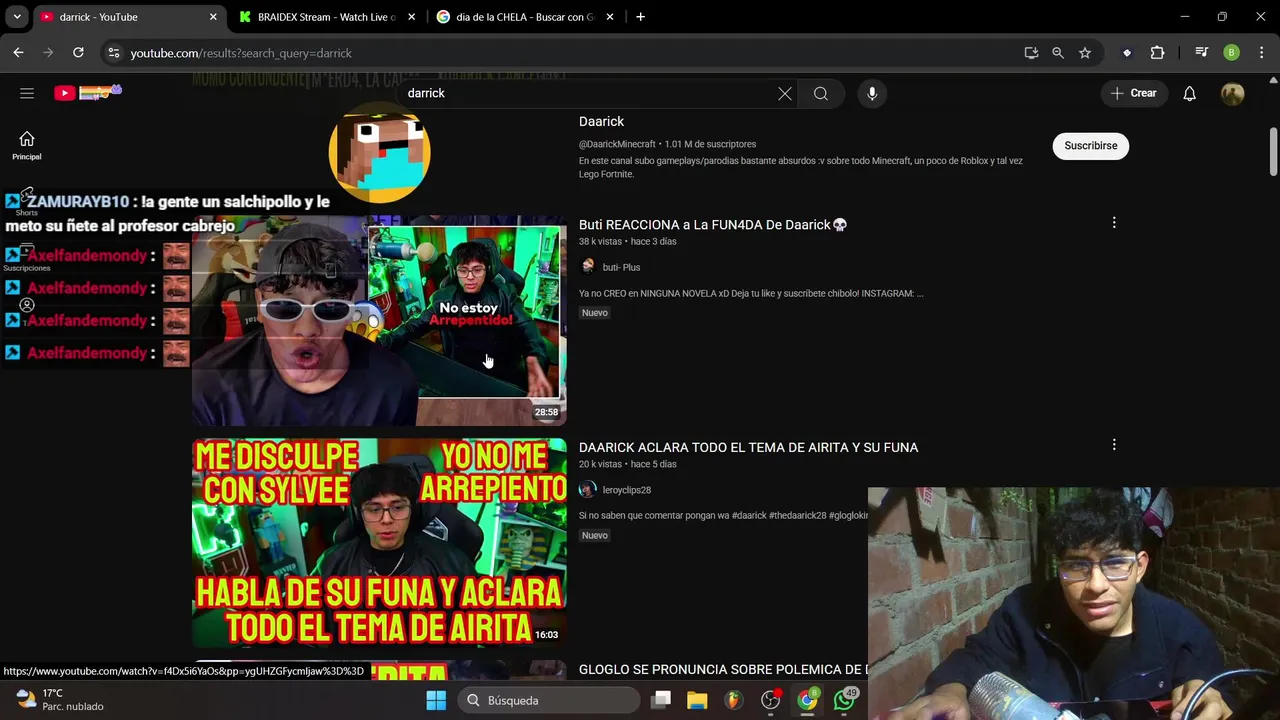
Task: Open notifications bell
Action: pyautogui.click(x=1189, y=93)
